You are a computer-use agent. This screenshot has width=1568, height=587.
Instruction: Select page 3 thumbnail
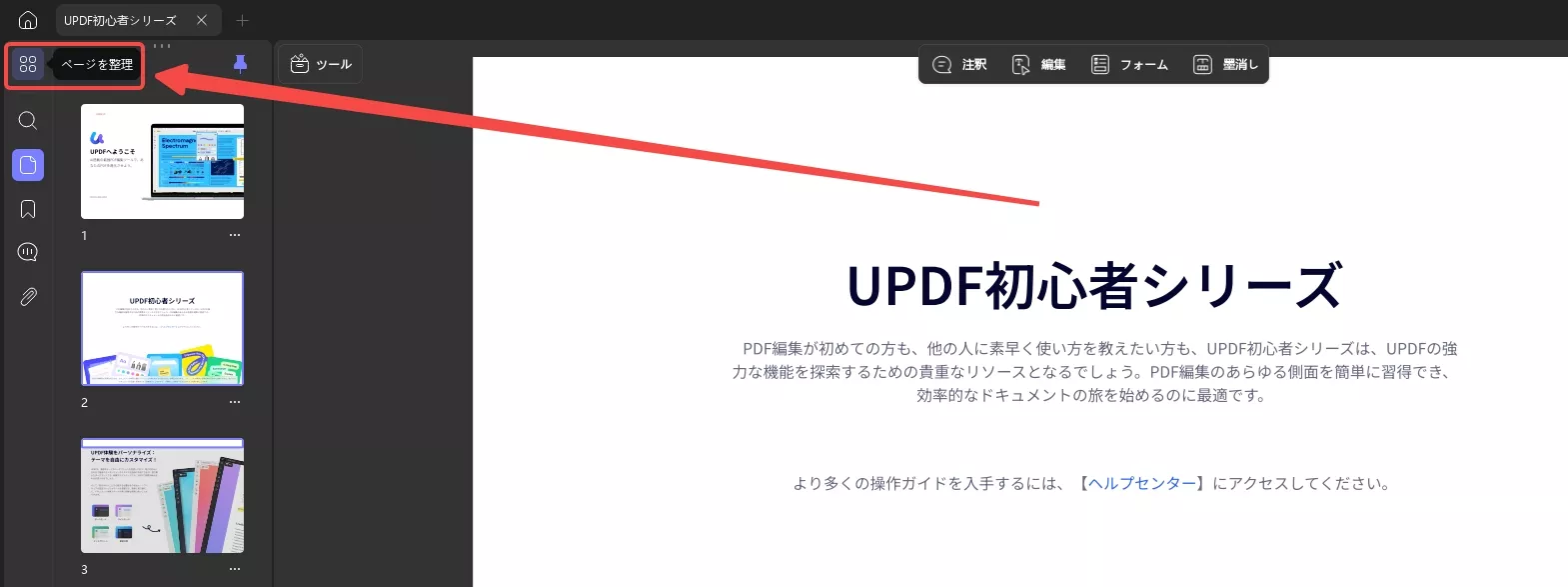pos(162,495)
